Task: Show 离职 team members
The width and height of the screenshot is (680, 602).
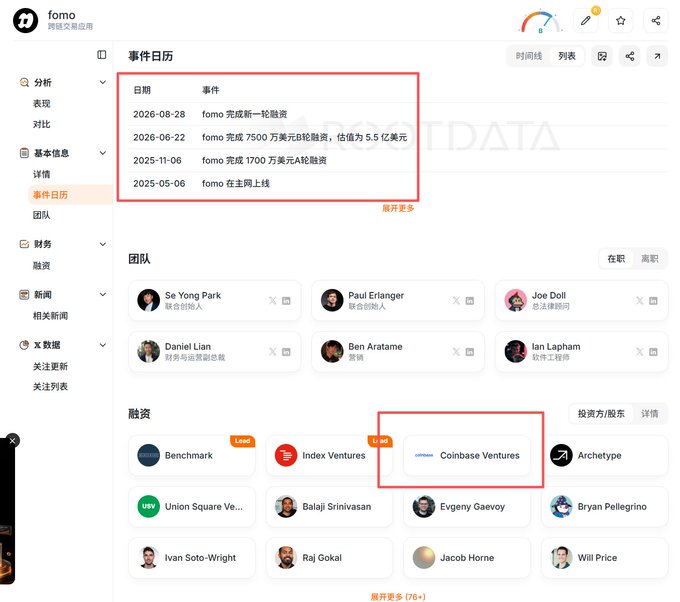Action: [x=649, y=259]
